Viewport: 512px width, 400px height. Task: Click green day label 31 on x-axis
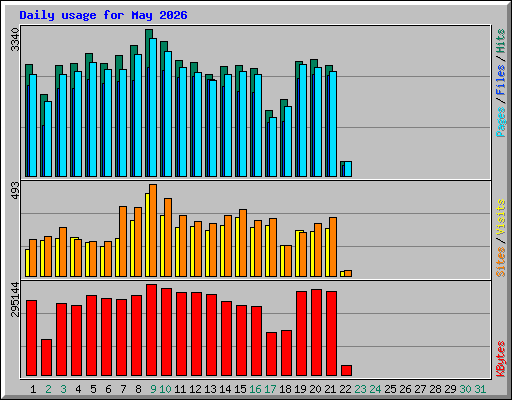(x=480, y=389)
